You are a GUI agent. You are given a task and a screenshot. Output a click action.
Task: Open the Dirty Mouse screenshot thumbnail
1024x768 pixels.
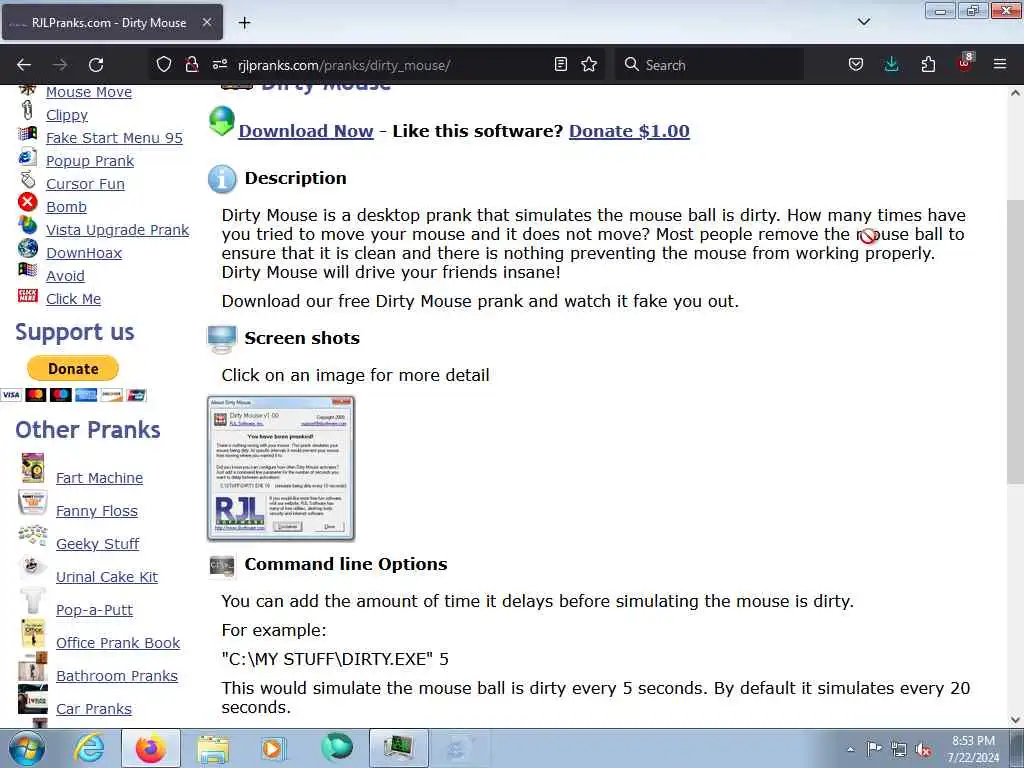coord(281,468)
